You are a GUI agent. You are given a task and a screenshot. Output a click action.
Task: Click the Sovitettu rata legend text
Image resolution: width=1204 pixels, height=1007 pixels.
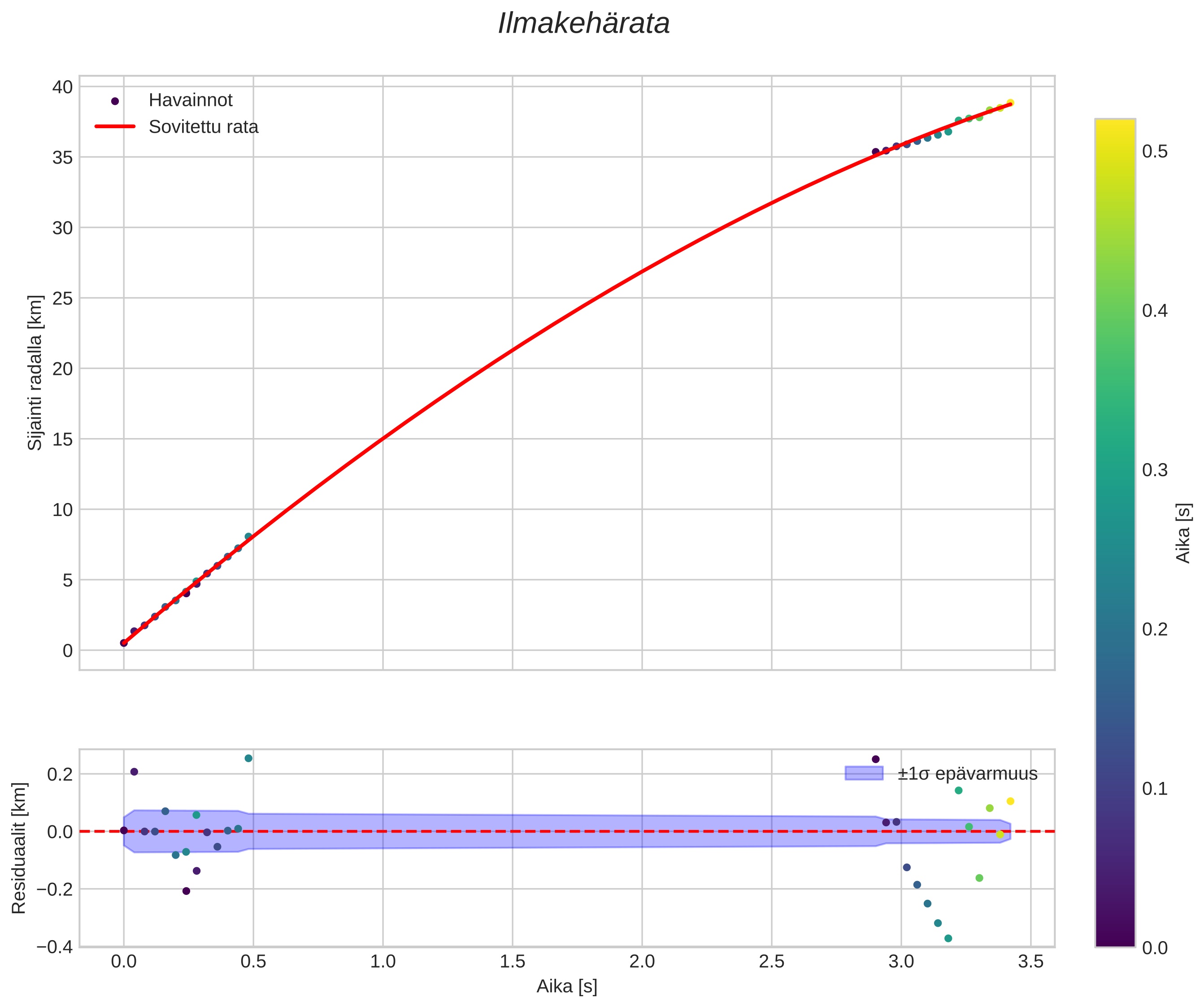[204, 127]
